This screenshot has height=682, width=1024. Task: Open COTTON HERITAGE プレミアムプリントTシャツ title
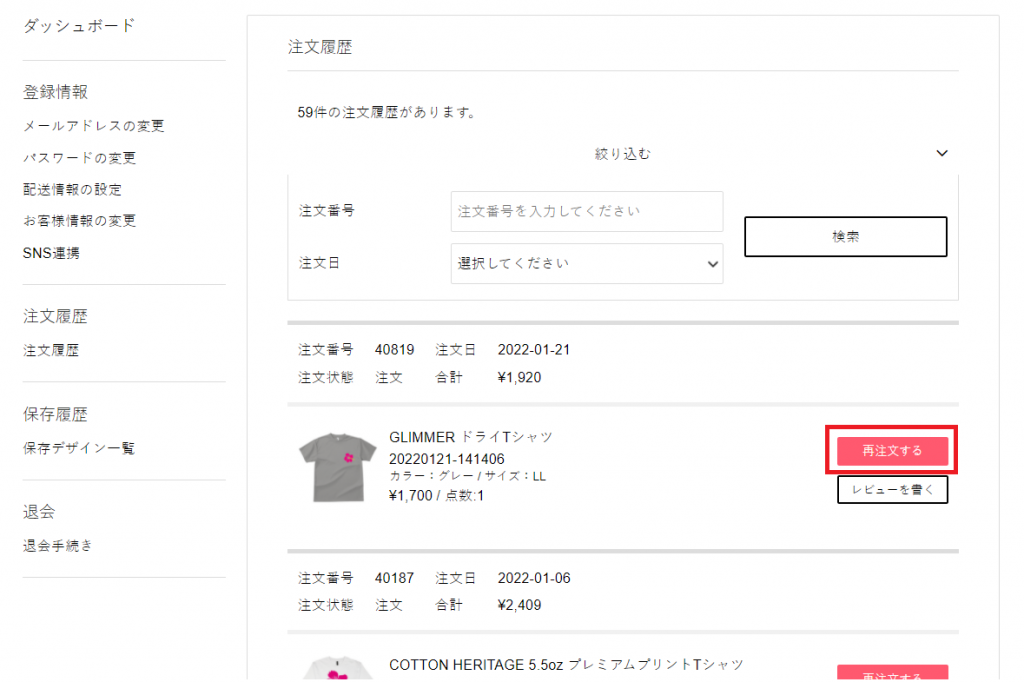pos(566,665)
